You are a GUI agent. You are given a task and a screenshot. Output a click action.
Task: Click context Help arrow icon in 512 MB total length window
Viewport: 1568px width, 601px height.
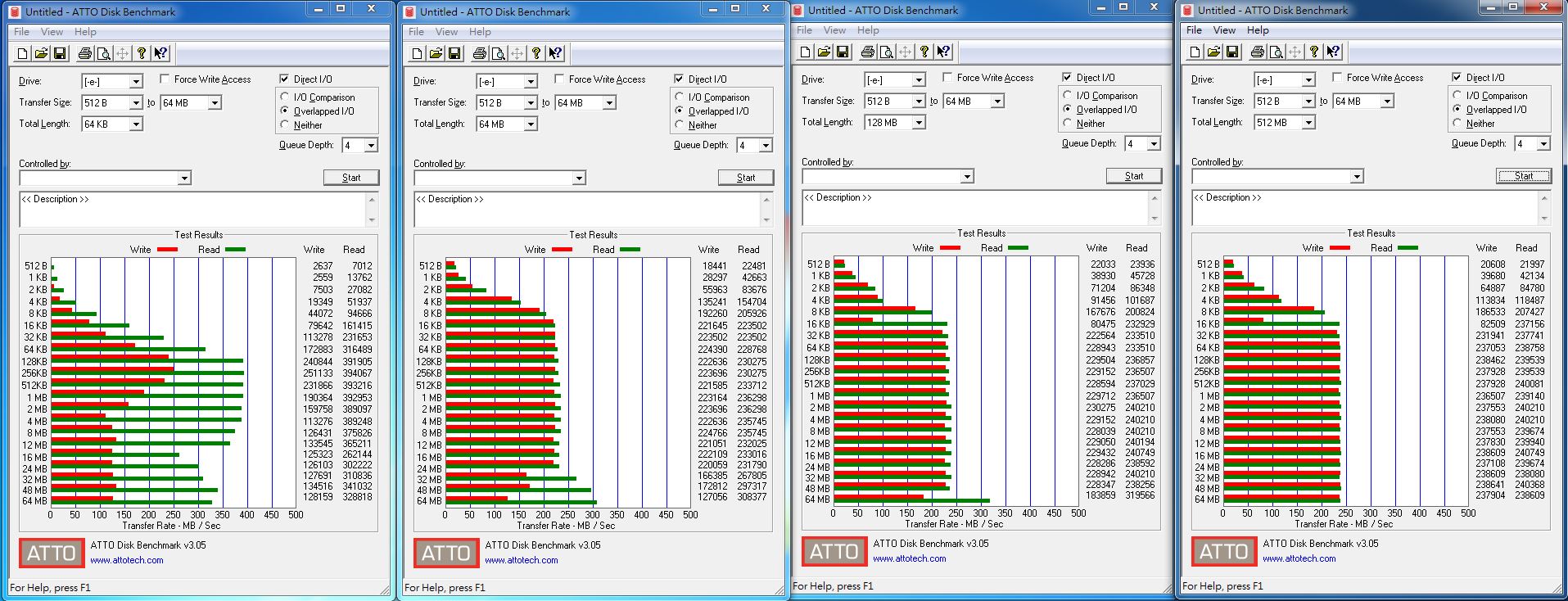pyautogui.click(x=1333, y=52)
